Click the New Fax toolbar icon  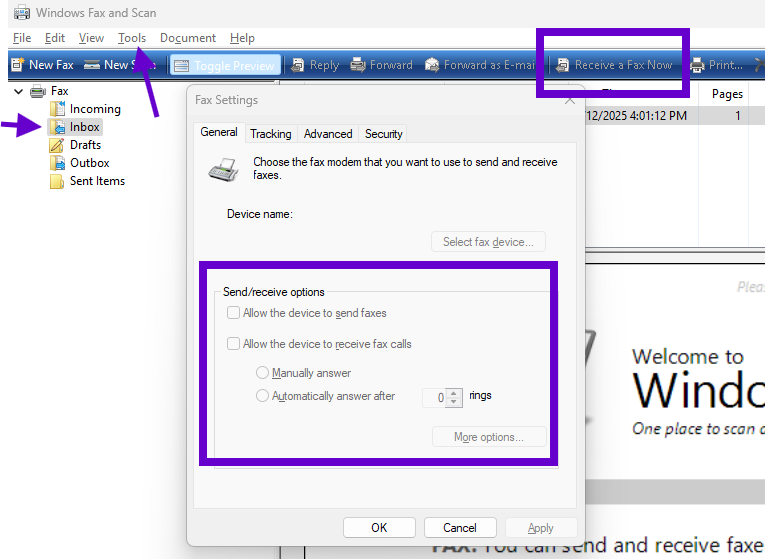(18, 64)
